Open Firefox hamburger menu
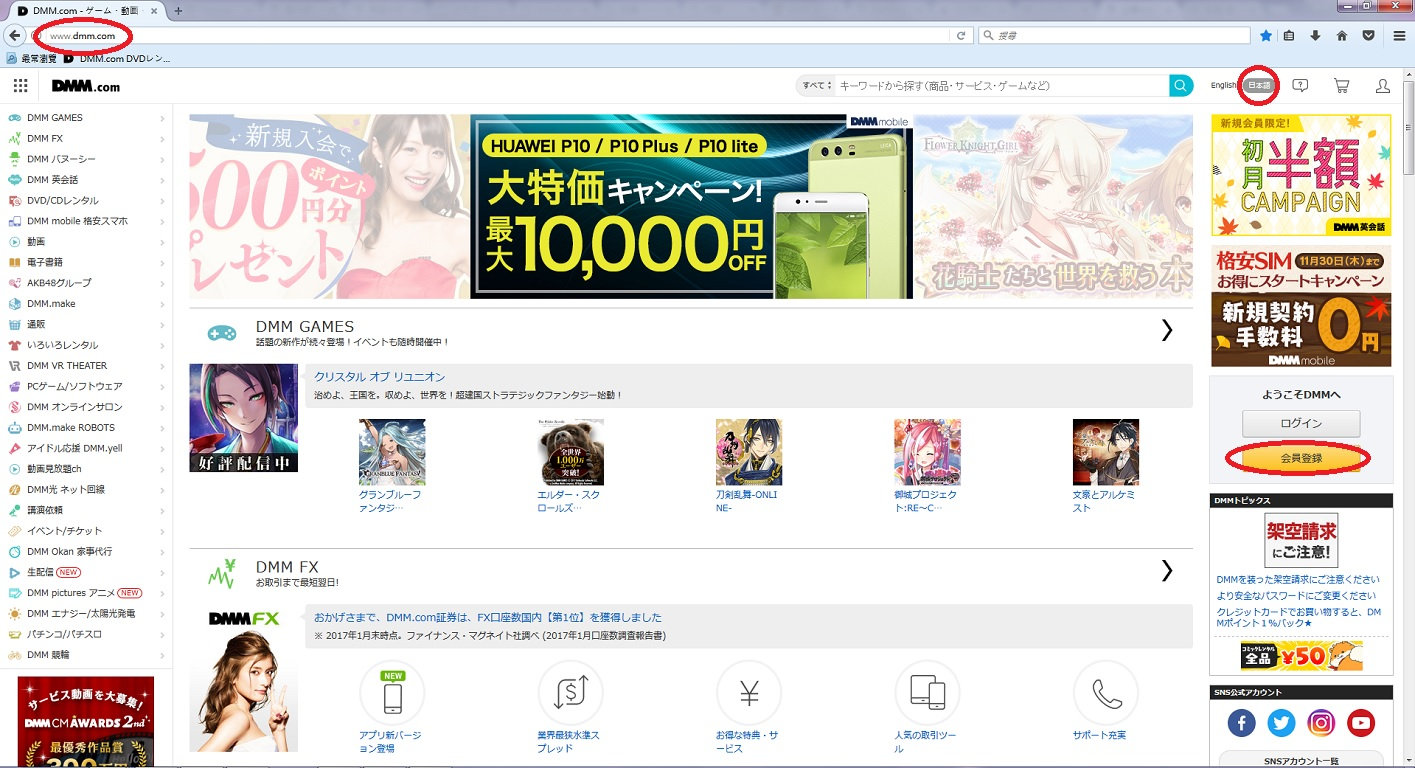1415x768 pixels. coord(1400,35)
